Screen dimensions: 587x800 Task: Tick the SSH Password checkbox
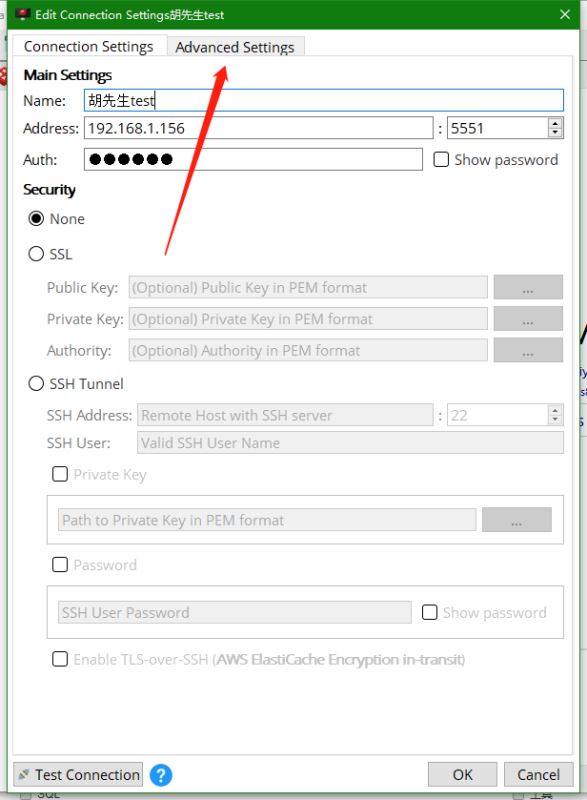[60, 565]
